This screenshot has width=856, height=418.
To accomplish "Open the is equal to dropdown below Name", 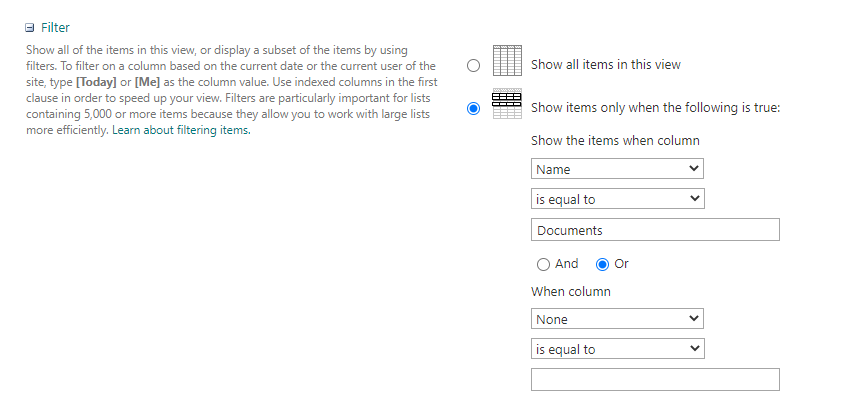I will [618, 199].
